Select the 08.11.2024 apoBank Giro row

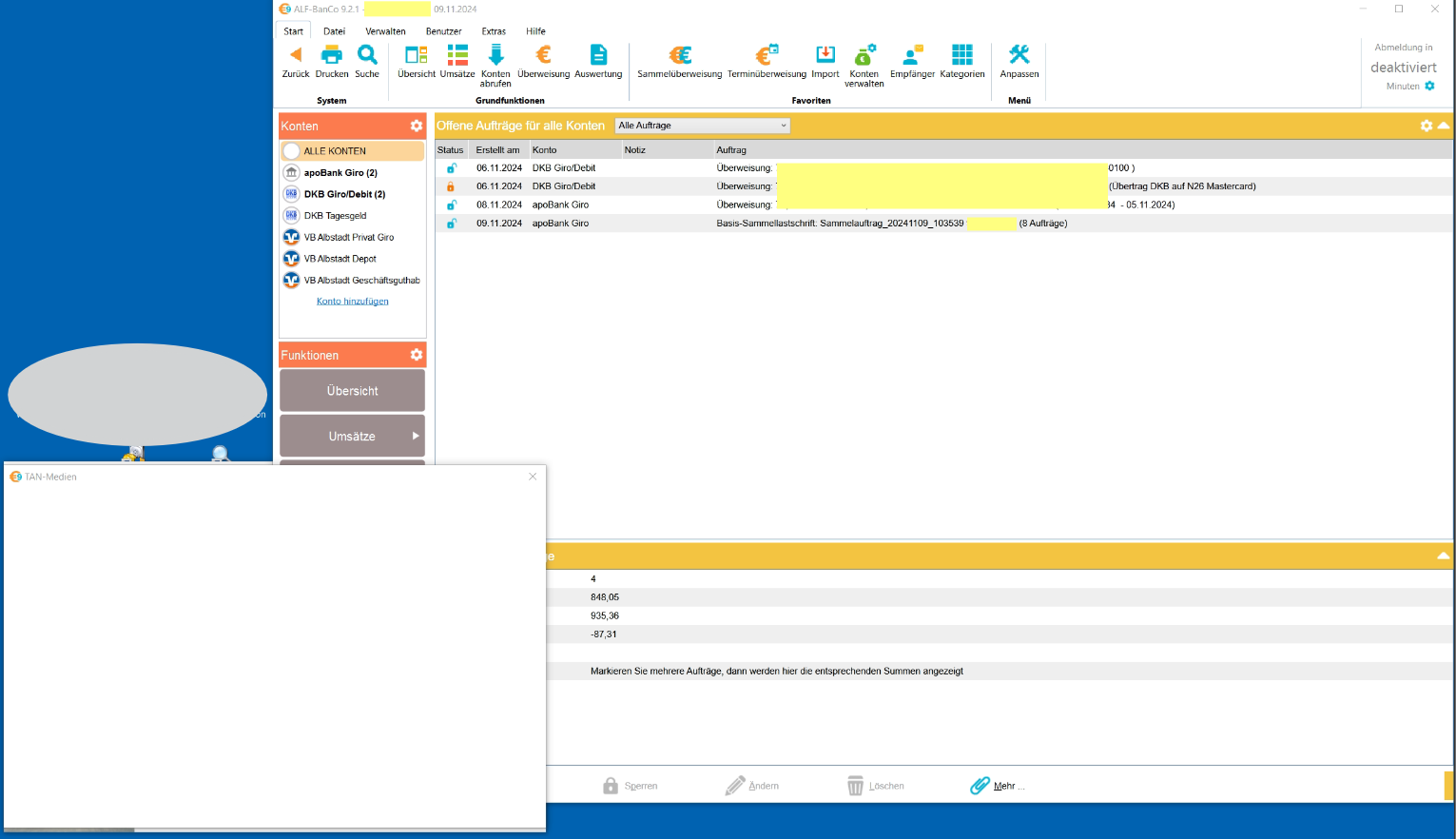pos(943,205)
